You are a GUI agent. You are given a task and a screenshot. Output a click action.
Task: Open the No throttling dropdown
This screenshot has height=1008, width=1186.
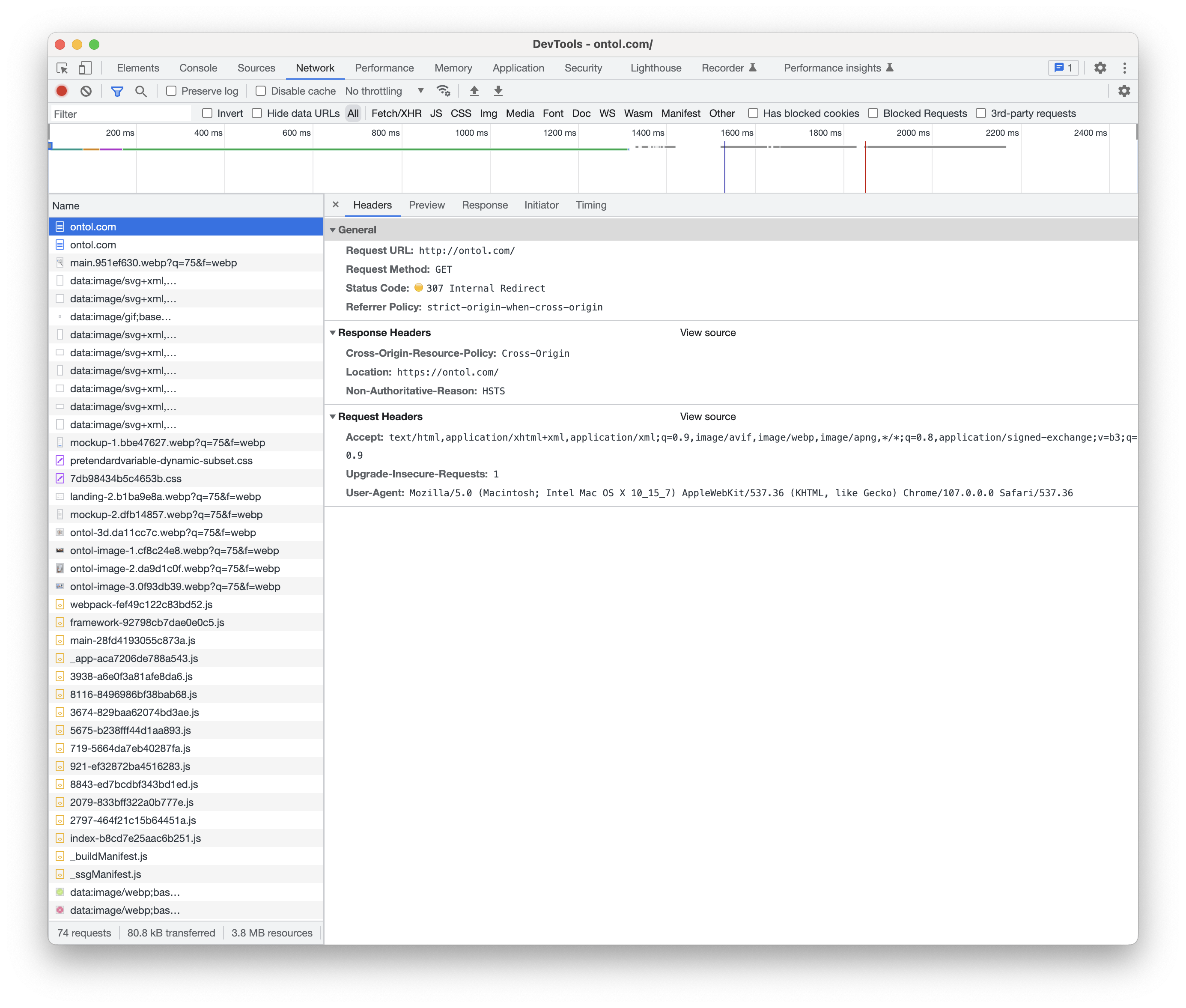[384, 91]
